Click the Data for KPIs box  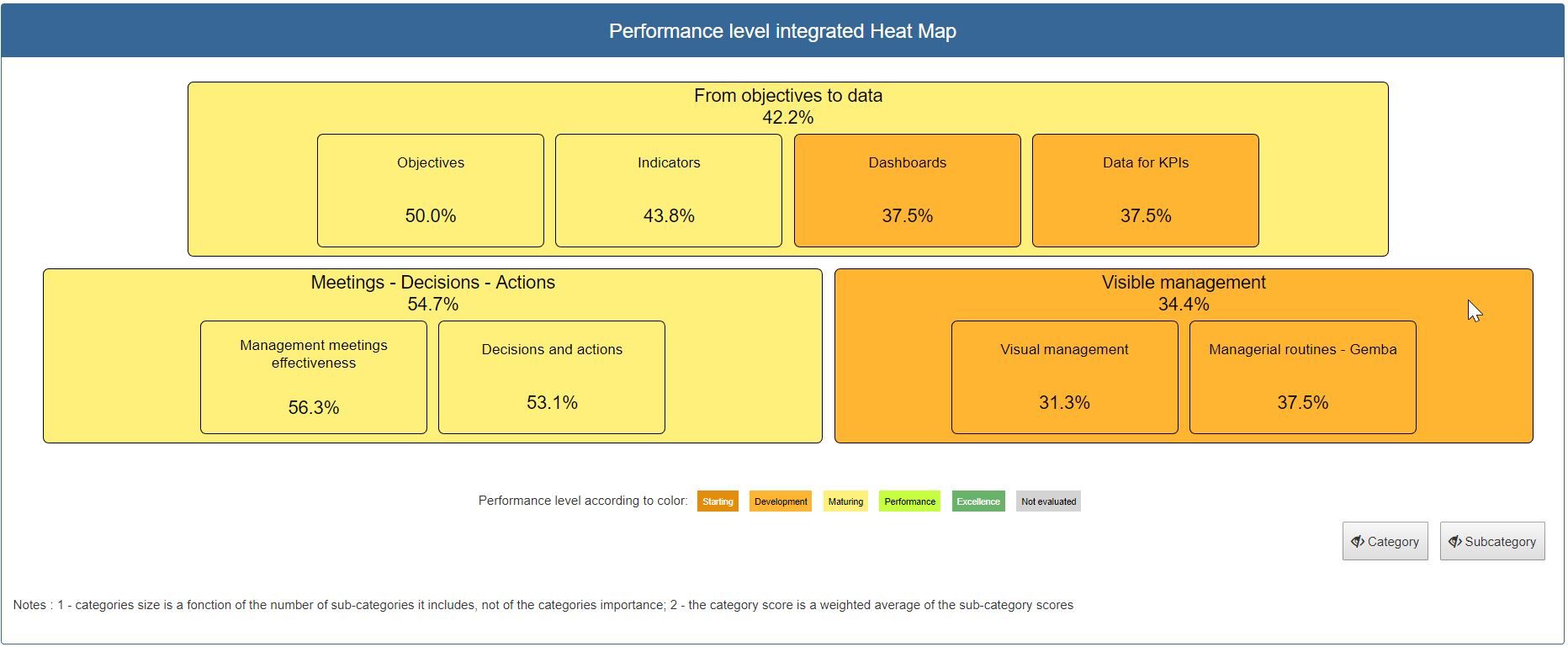pos(1145,190)
